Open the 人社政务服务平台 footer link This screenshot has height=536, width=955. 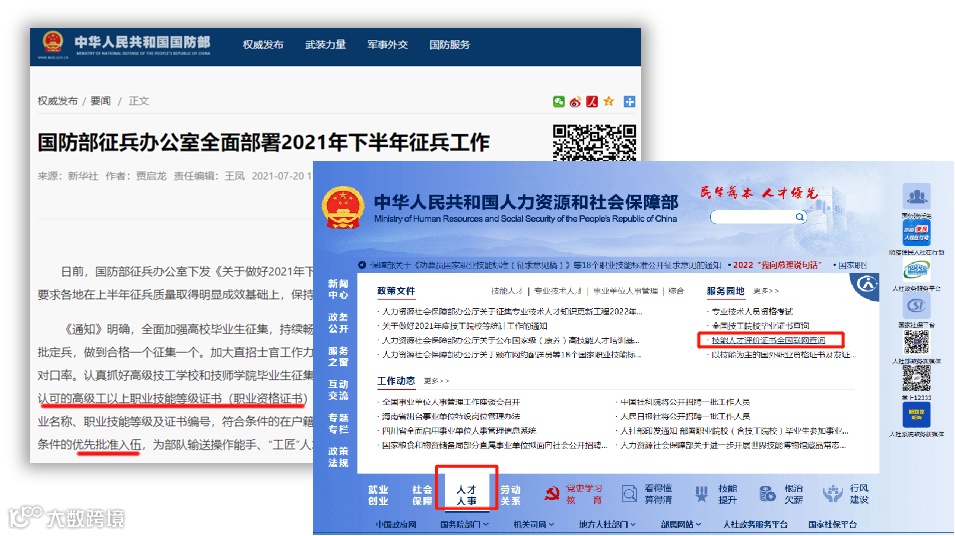click(755, 524)
